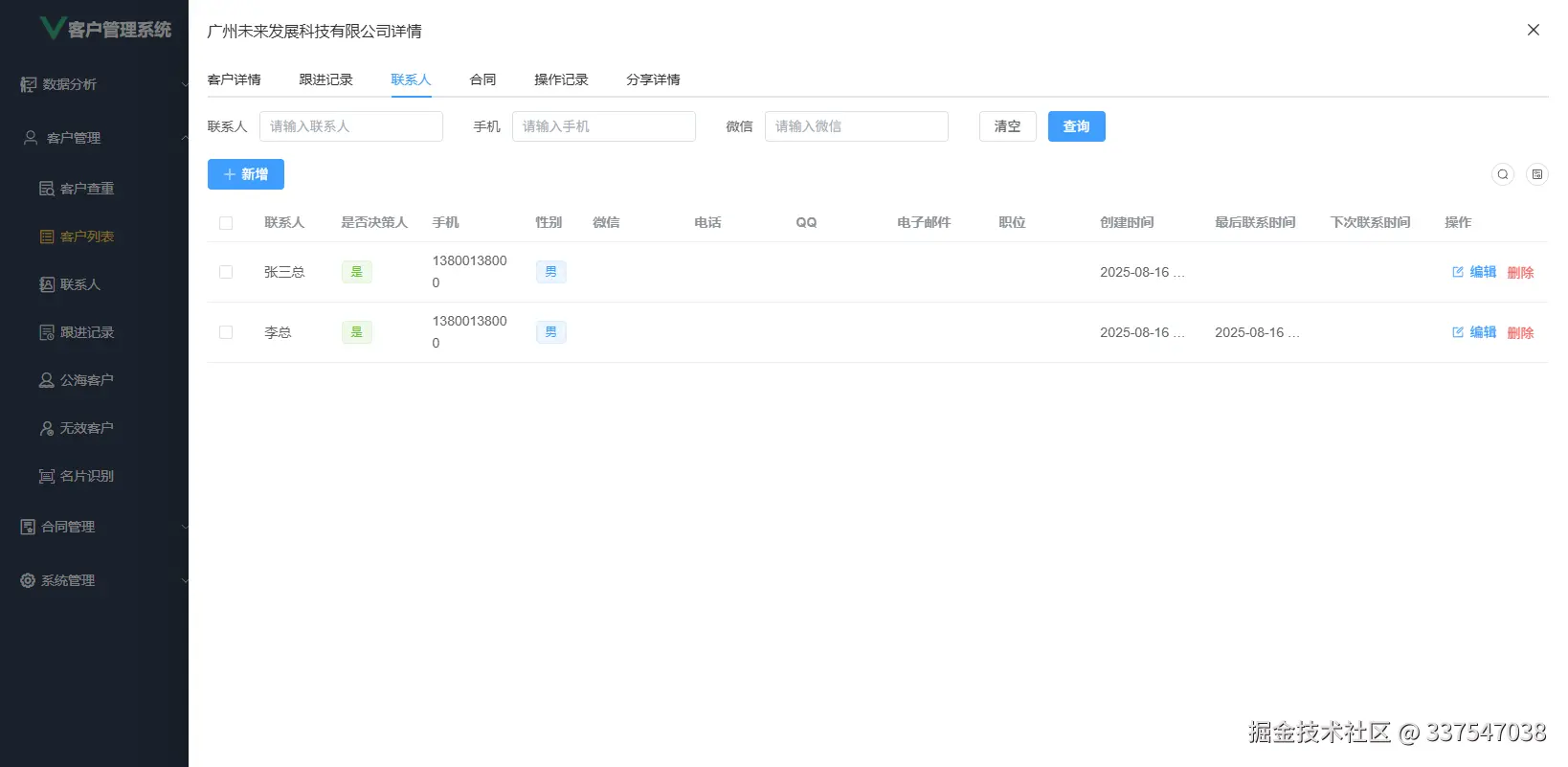Go to 客户列表 in the sidebar

77,237
